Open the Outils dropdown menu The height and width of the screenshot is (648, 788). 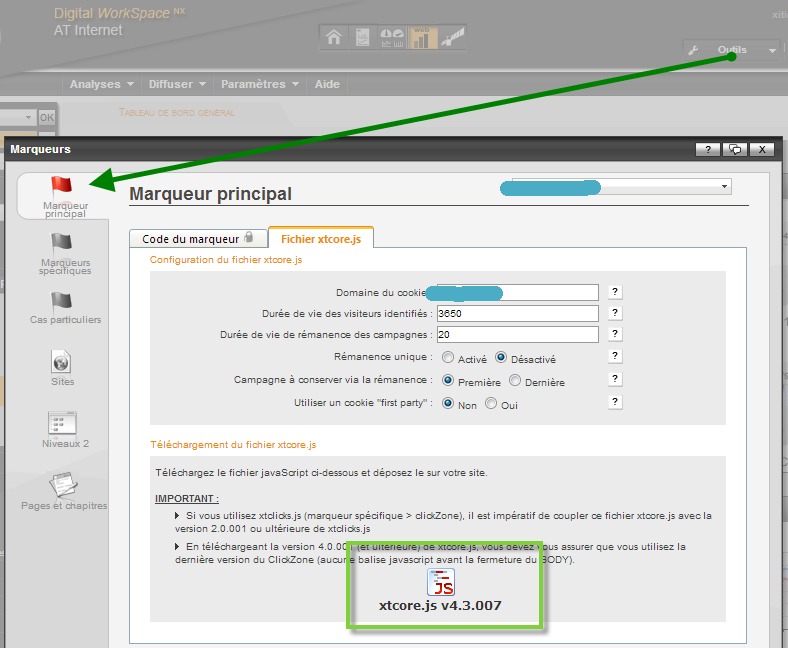click(x=732, y=50)
